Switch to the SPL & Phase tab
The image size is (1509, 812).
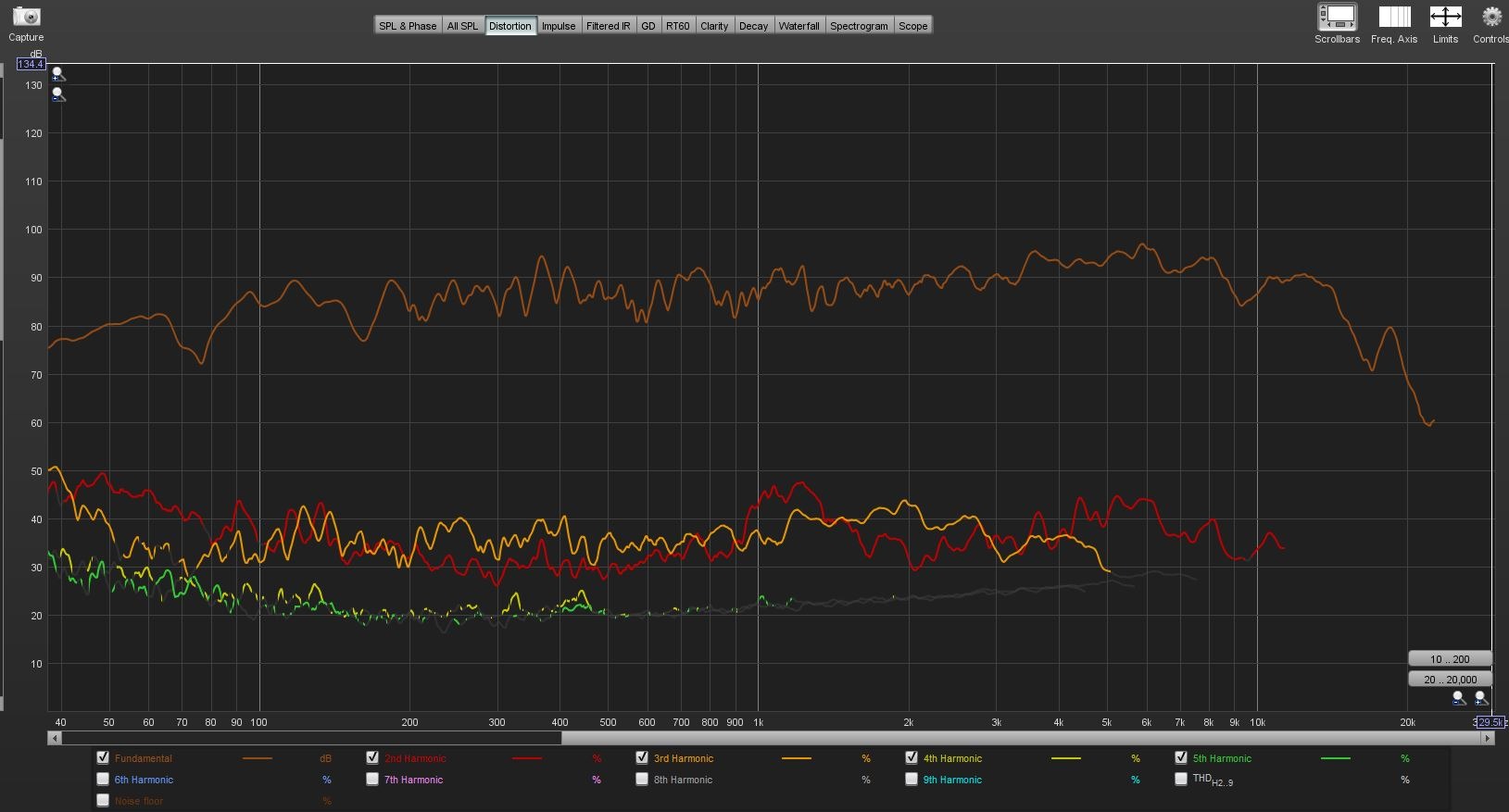coord(408,26)
